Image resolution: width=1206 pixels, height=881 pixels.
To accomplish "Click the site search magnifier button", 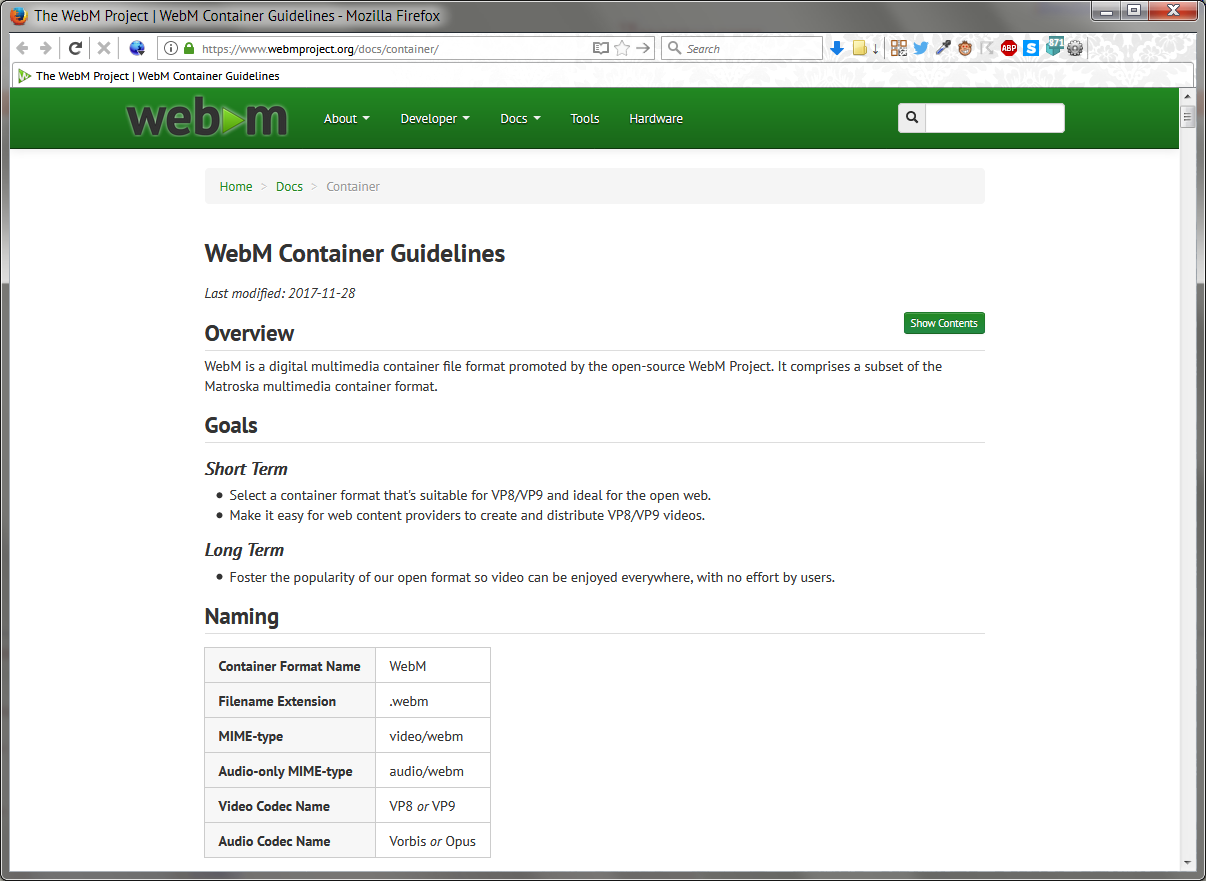I will point(912,118).
